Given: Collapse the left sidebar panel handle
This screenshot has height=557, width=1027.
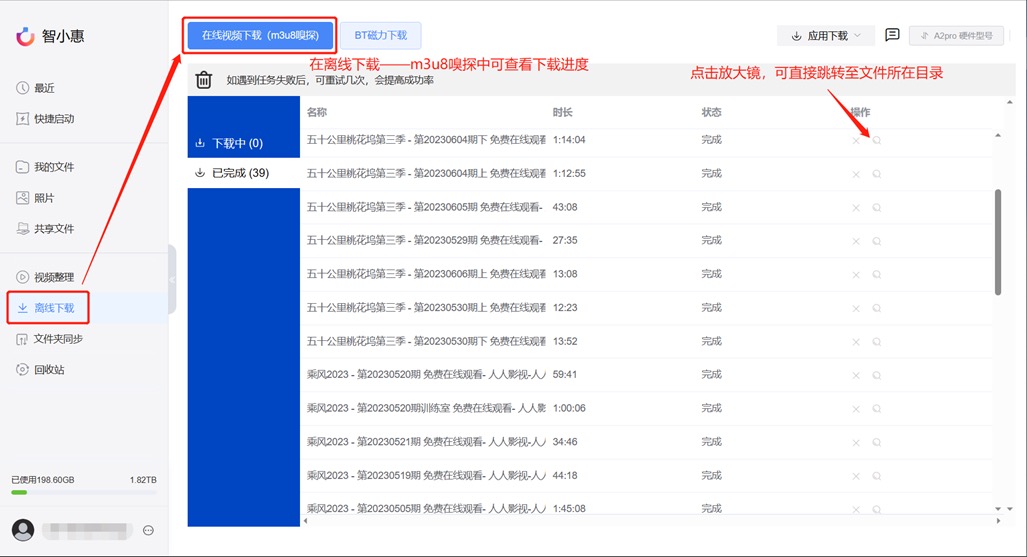Looking at the screenshot, I should [x=172, y=280].
